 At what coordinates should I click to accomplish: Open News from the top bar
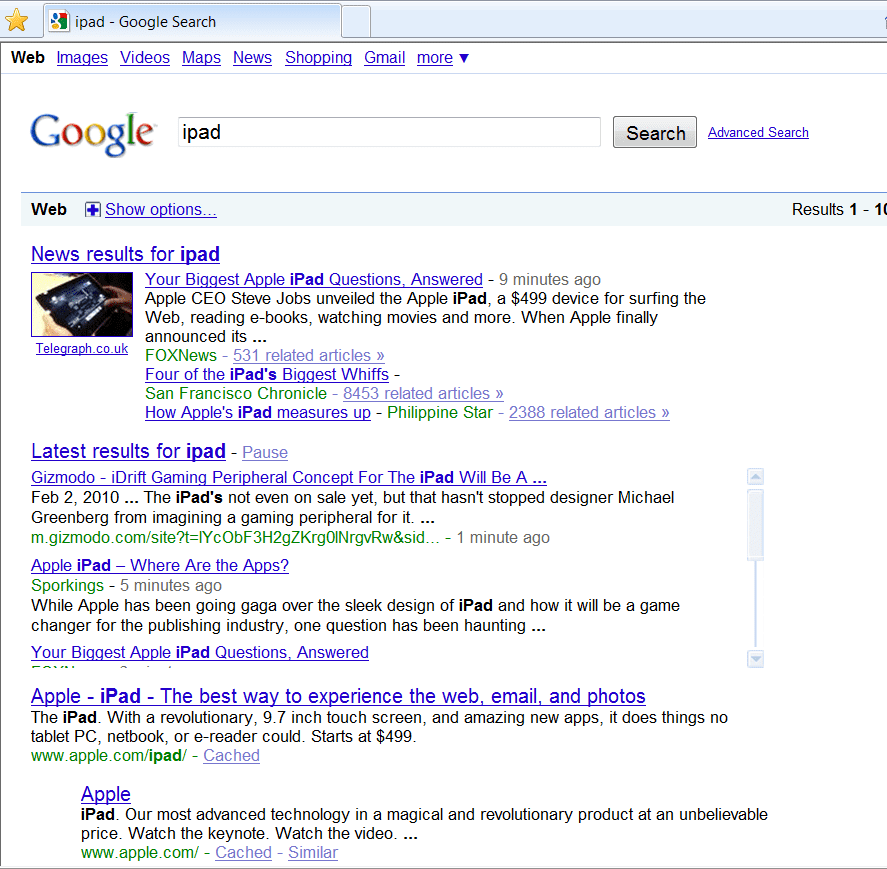pyautogui.click(x=252, y=58)
